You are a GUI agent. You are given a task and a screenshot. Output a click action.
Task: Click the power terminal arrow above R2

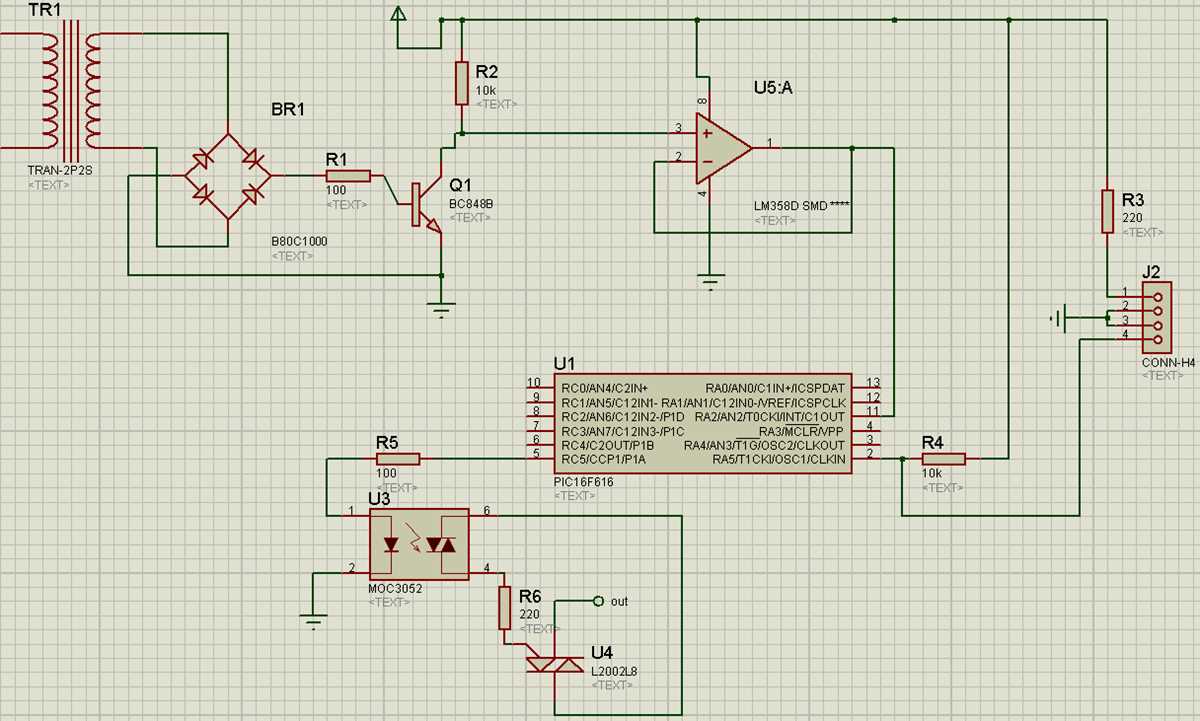[398, 14]
